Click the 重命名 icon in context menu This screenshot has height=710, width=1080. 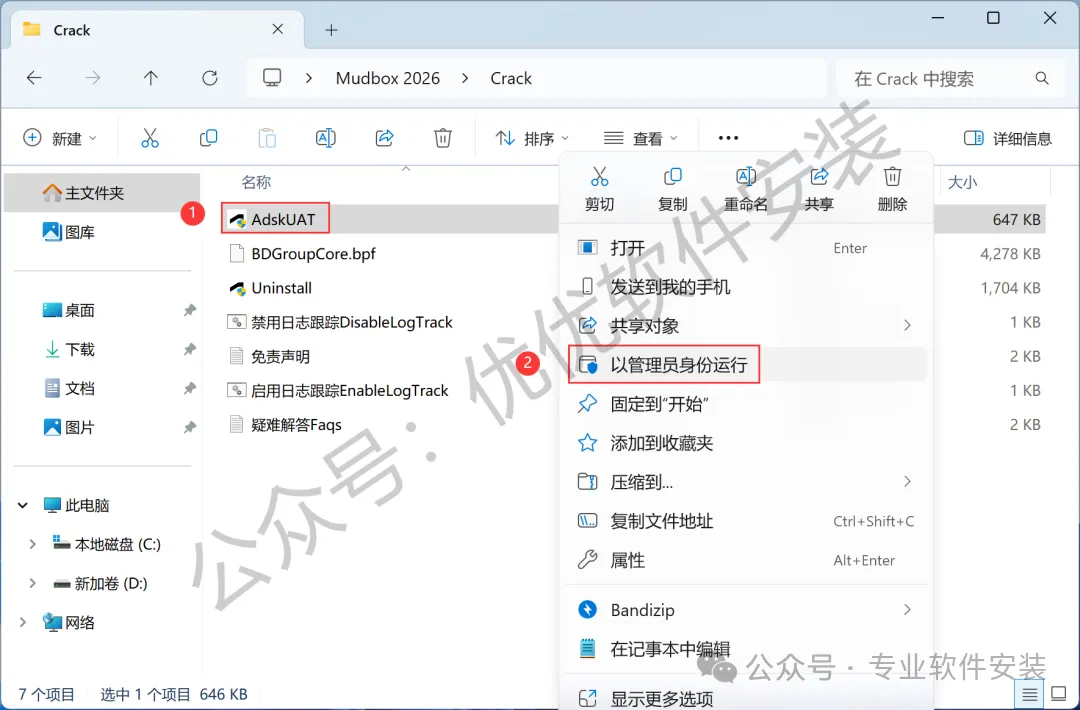[x=745, y=177]
